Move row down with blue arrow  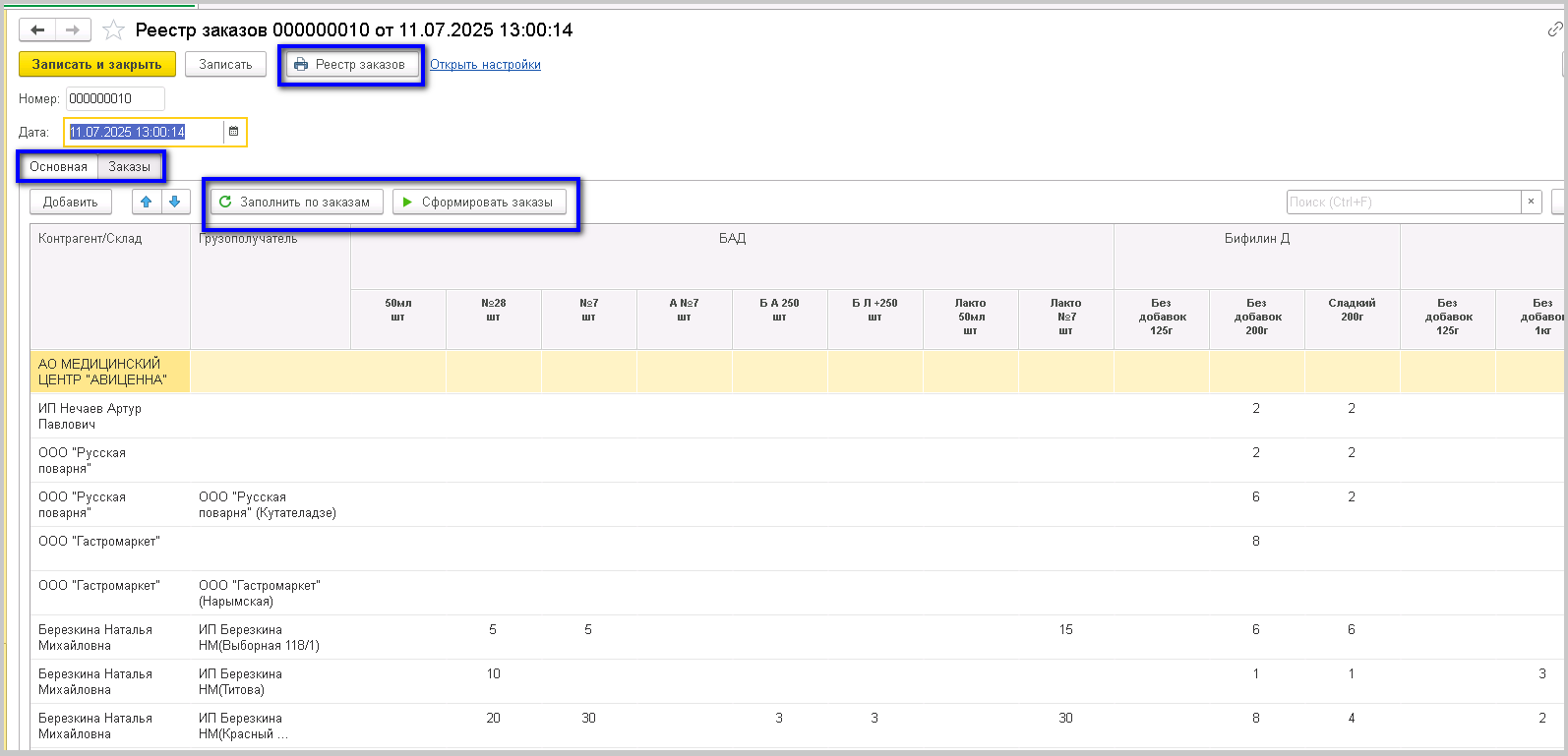[x=174, y=202]
